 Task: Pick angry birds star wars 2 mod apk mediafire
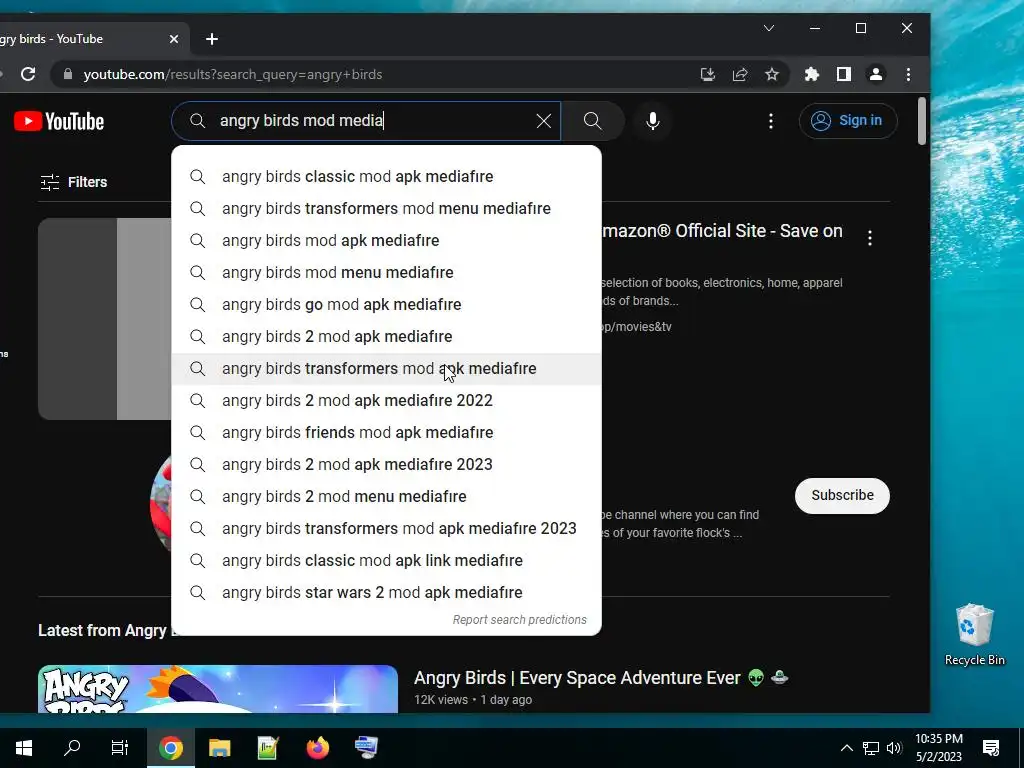coord(386,593)
